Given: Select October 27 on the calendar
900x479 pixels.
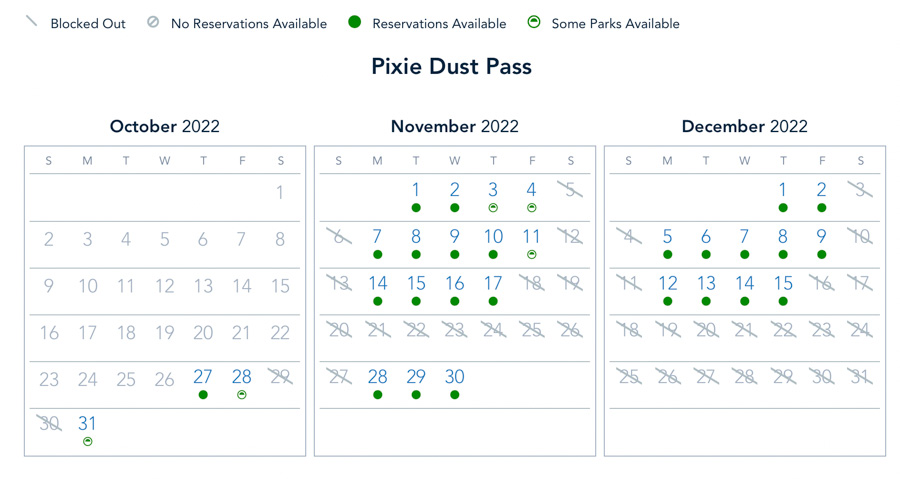Looking at the screenshot, I should 203,378.
